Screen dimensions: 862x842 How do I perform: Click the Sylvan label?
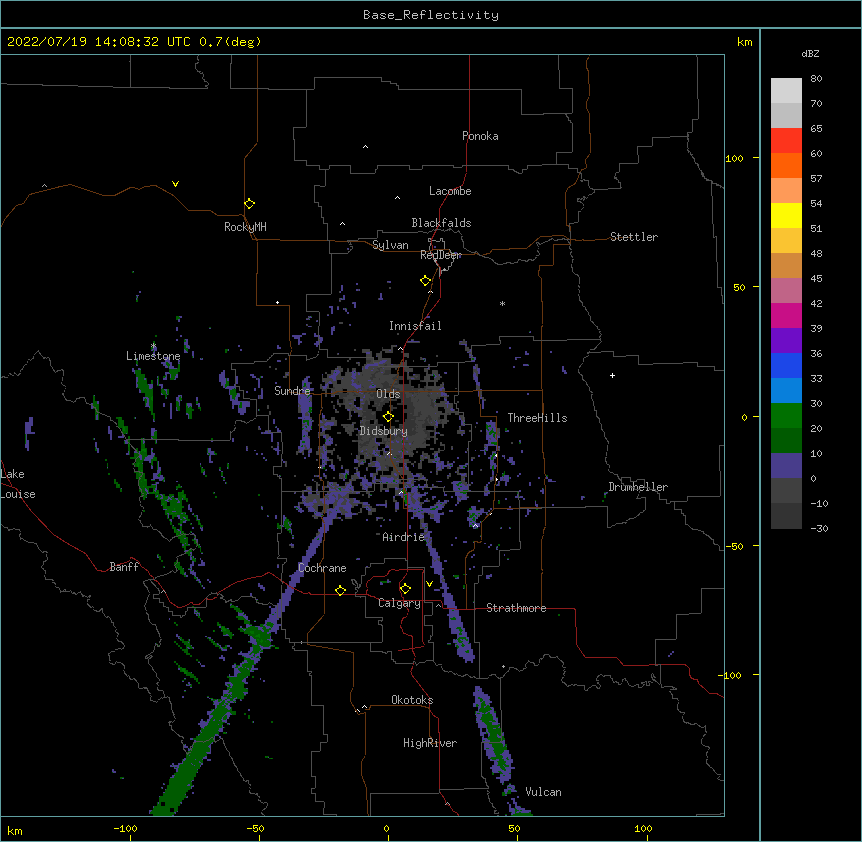[390, 245]
